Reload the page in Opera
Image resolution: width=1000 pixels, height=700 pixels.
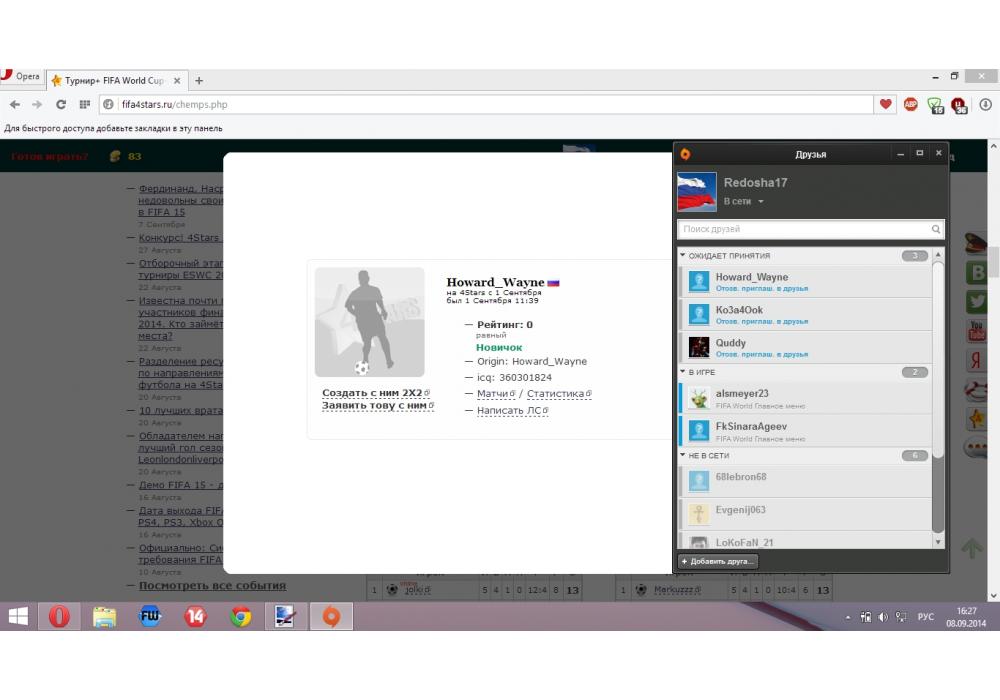[x=61, y=104]
